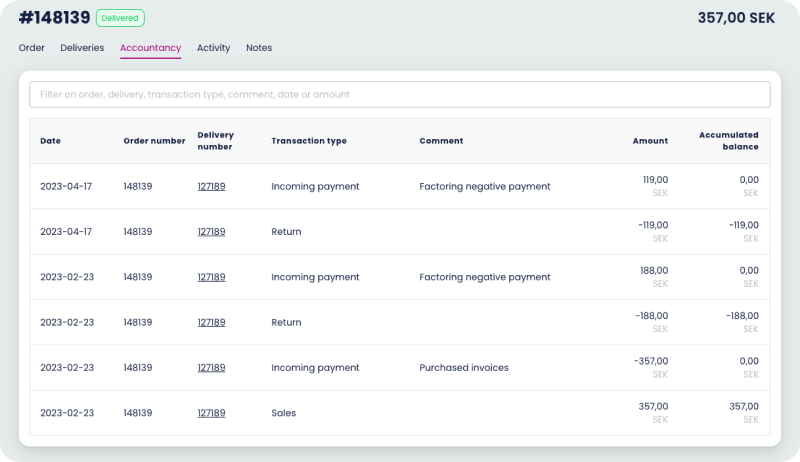Select the Accountancy tab
This screenshot has width=800, height=462.
(150, 48)
